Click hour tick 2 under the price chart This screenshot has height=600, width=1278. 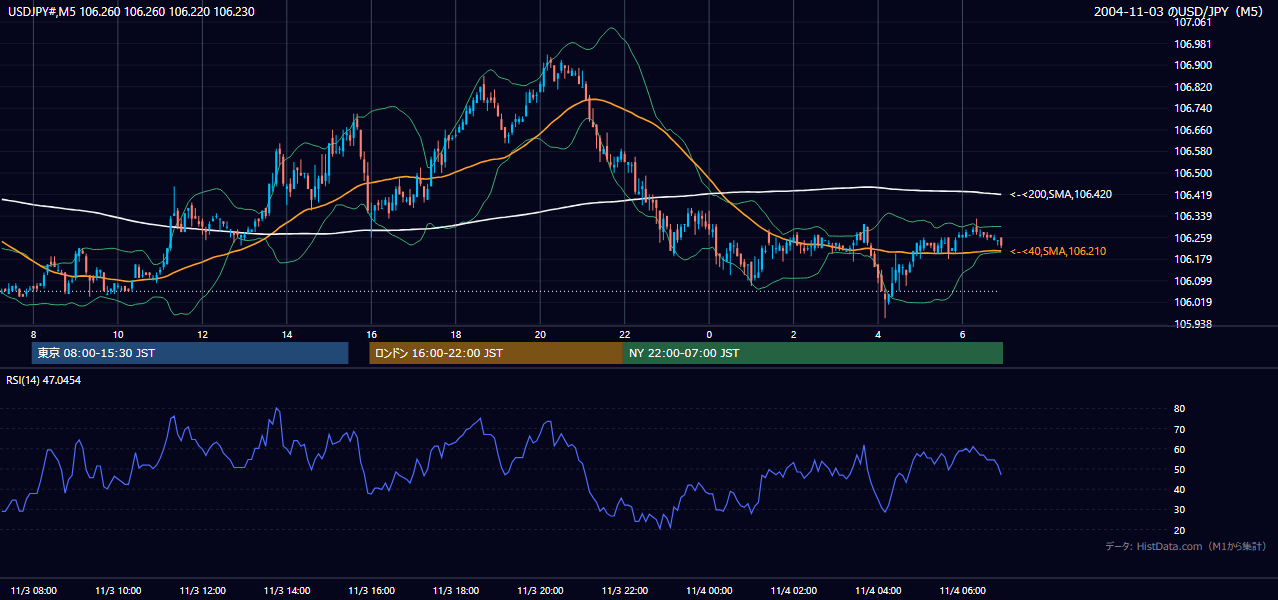click(x=794, y=334)
